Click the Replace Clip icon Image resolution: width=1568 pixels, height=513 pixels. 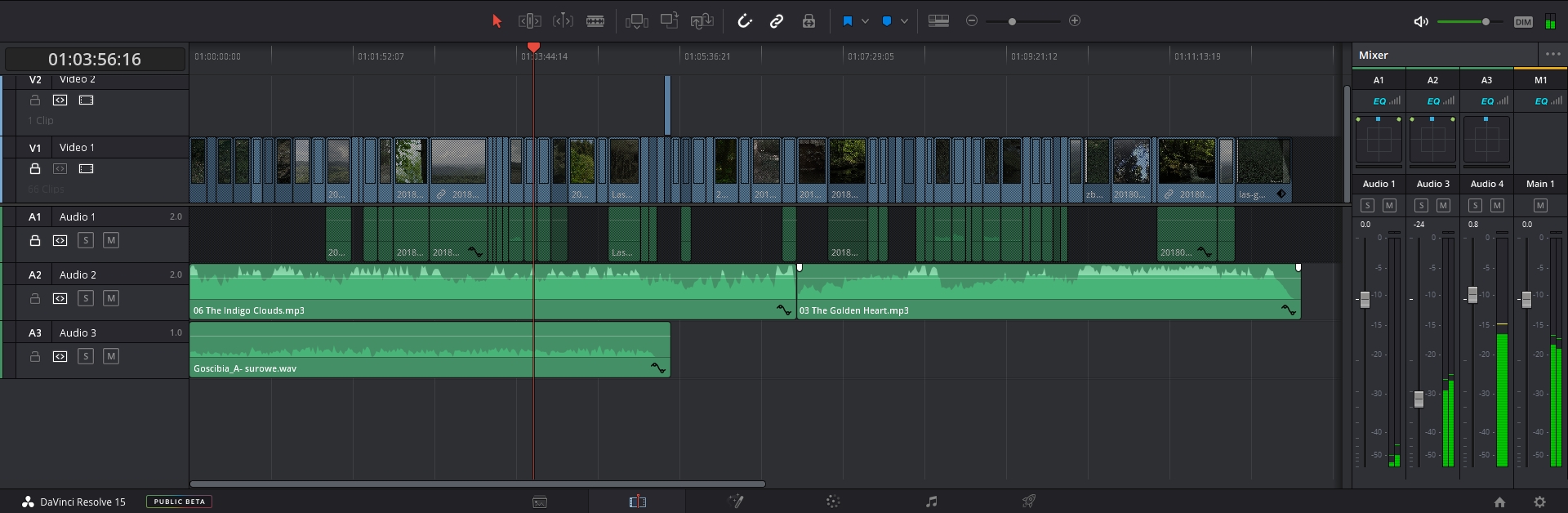pos(702,21)
